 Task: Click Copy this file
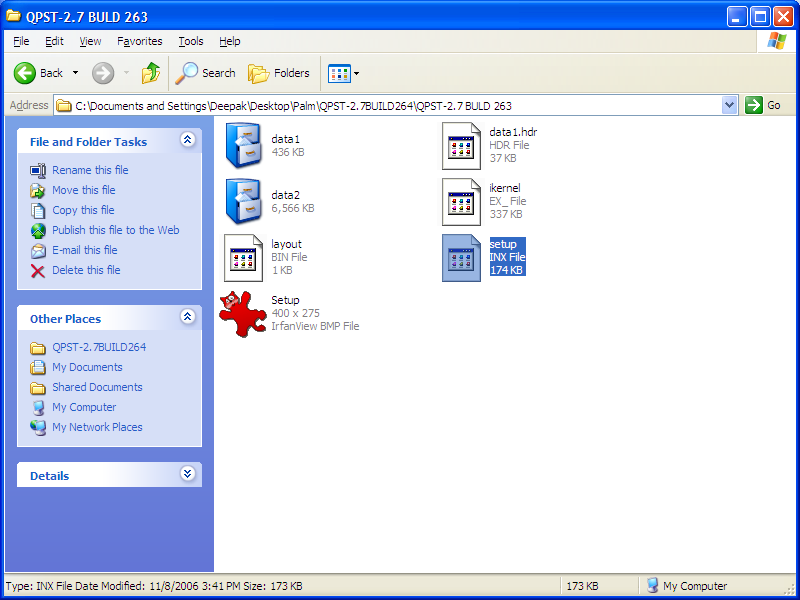pyautogui.click(x=83, y=210)
